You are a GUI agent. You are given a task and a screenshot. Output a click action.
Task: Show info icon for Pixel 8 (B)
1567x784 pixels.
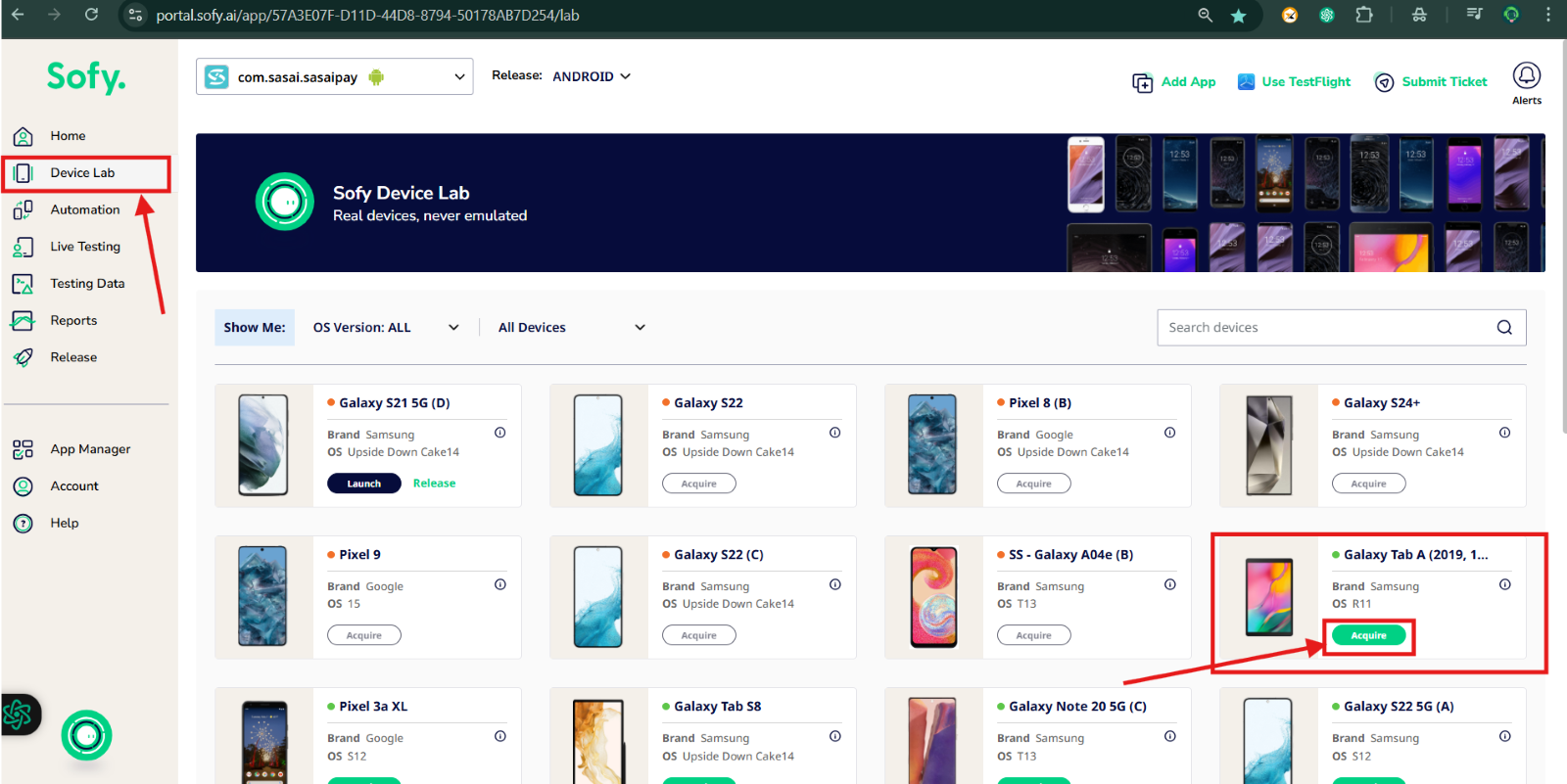coord(1170,433)
